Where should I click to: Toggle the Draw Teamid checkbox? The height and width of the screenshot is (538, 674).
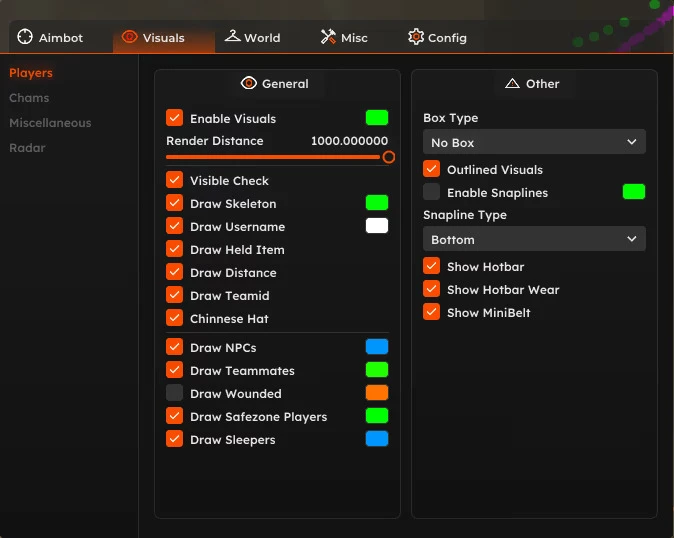pyautogui.click(x=175, y=295)
